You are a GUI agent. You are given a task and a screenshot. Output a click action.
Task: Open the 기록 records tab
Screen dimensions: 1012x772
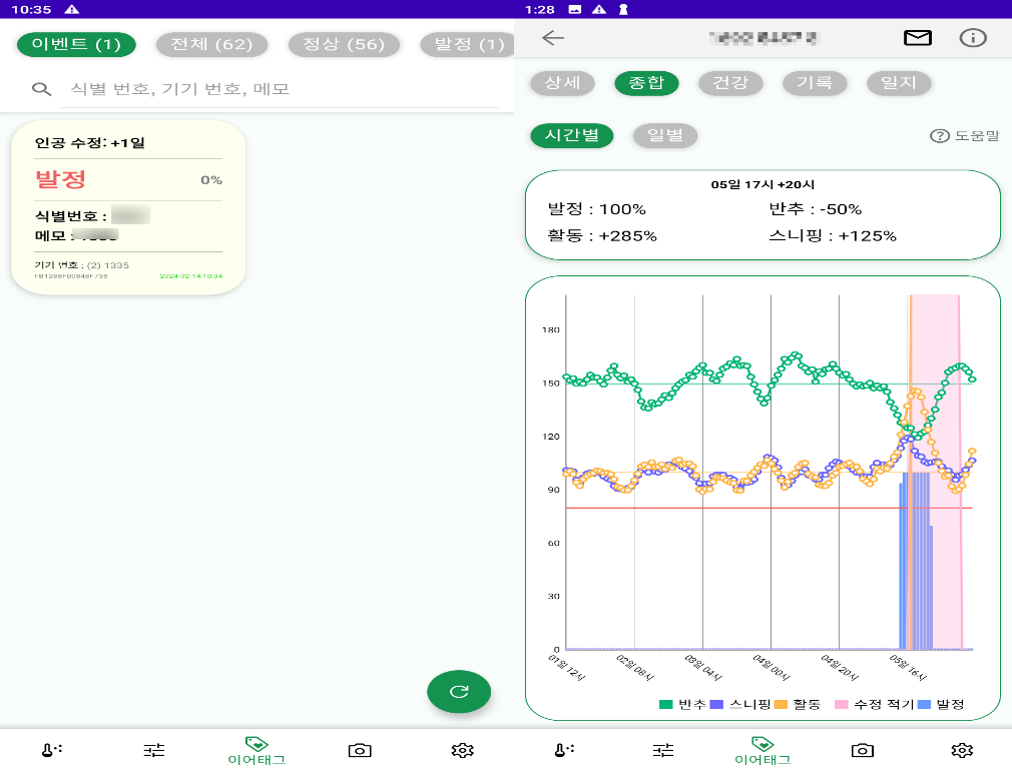(815, 83)
